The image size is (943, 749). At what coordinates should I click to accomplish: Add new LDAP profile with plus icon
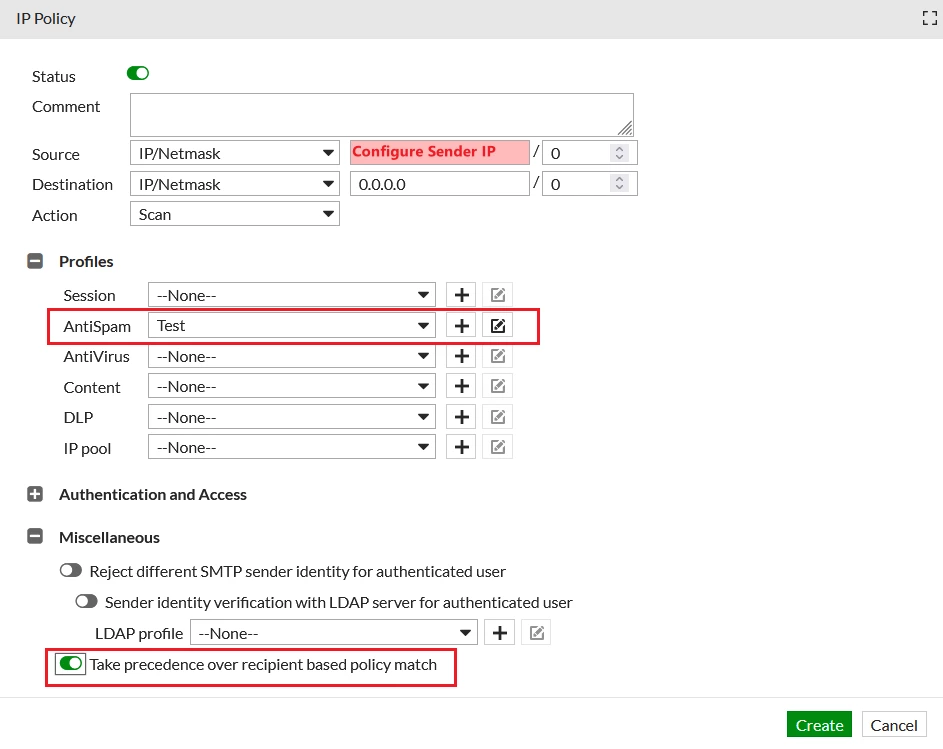point(500,633)
